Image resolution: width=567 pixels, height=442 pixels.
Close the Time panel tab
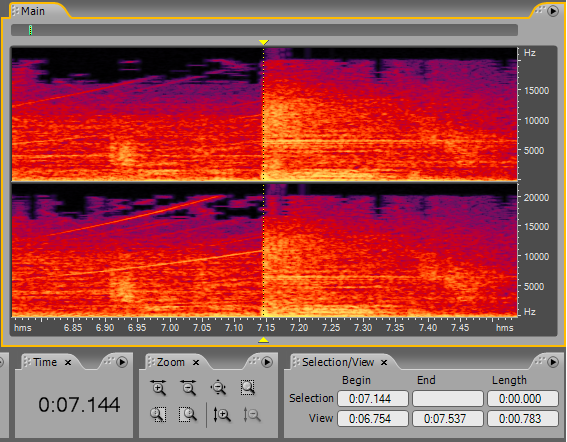[x=68, y=362]
